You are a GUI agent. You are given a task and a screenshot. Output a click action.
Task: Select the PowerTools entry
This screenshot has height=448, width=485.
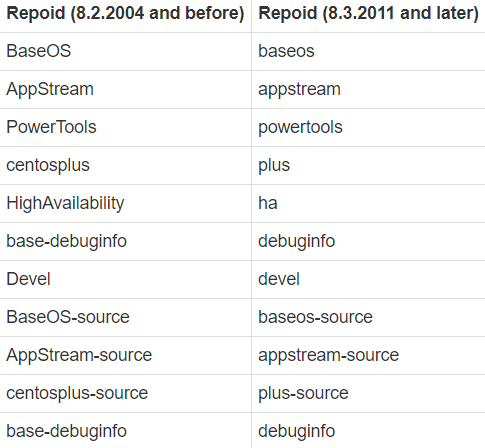pyautogui.click(x=125, y=127)
